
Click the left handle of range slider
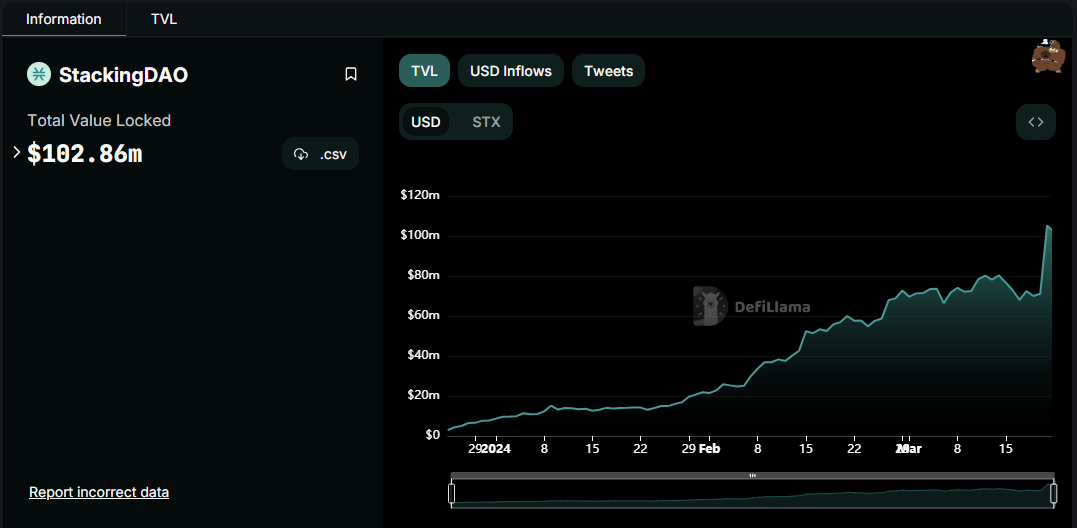click(x=451, y=494)
